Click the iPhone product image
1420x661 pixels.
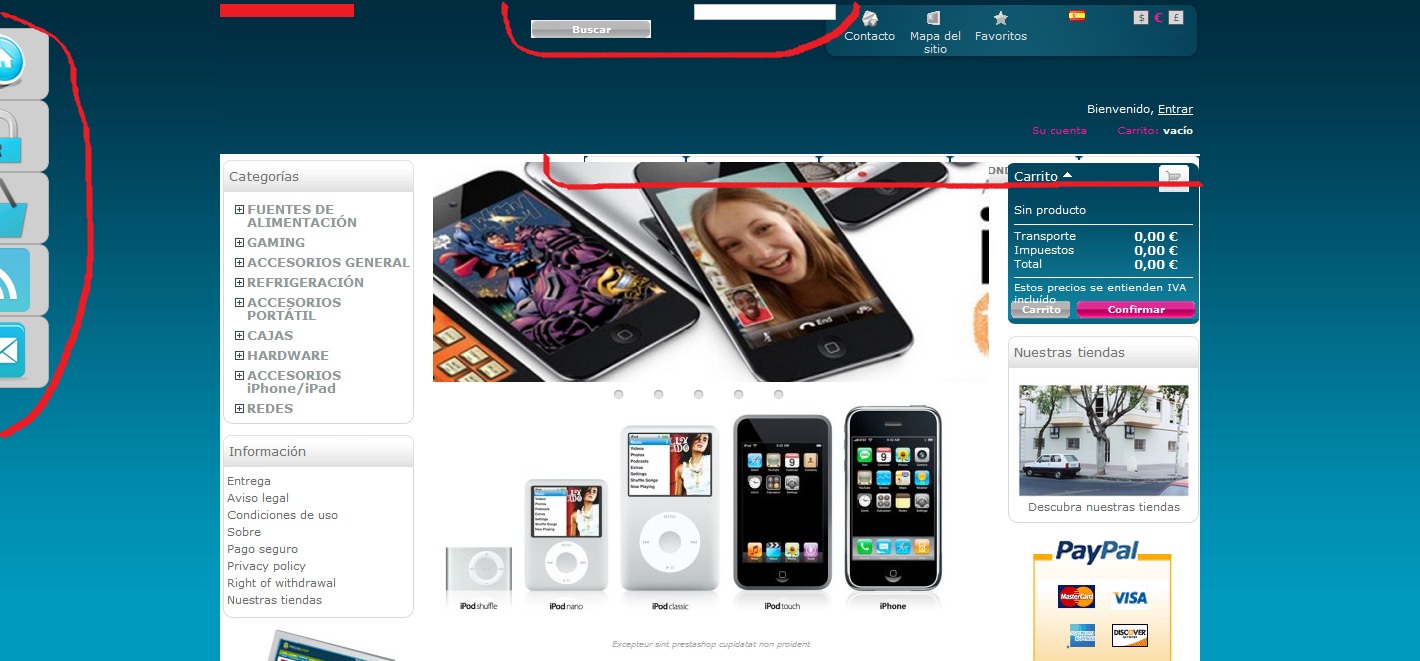click(x=893, y=499)
